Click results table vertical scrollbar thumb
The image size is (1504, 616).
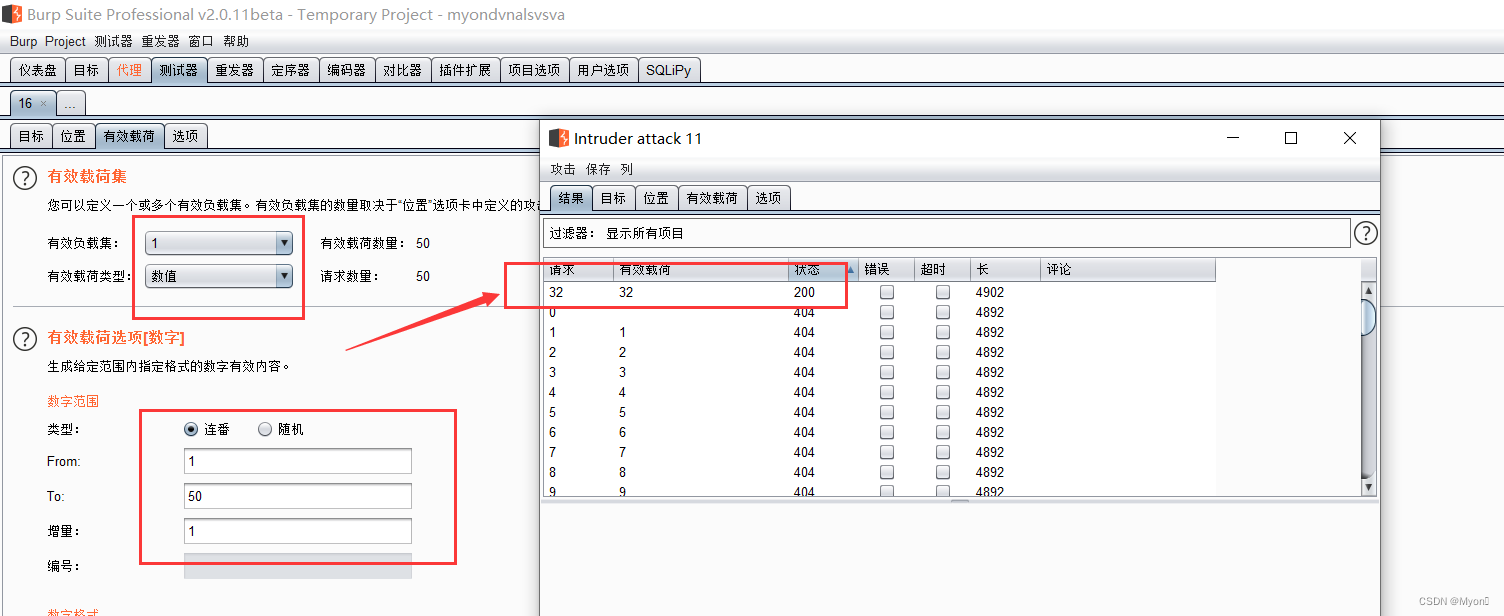(1369, 316)
